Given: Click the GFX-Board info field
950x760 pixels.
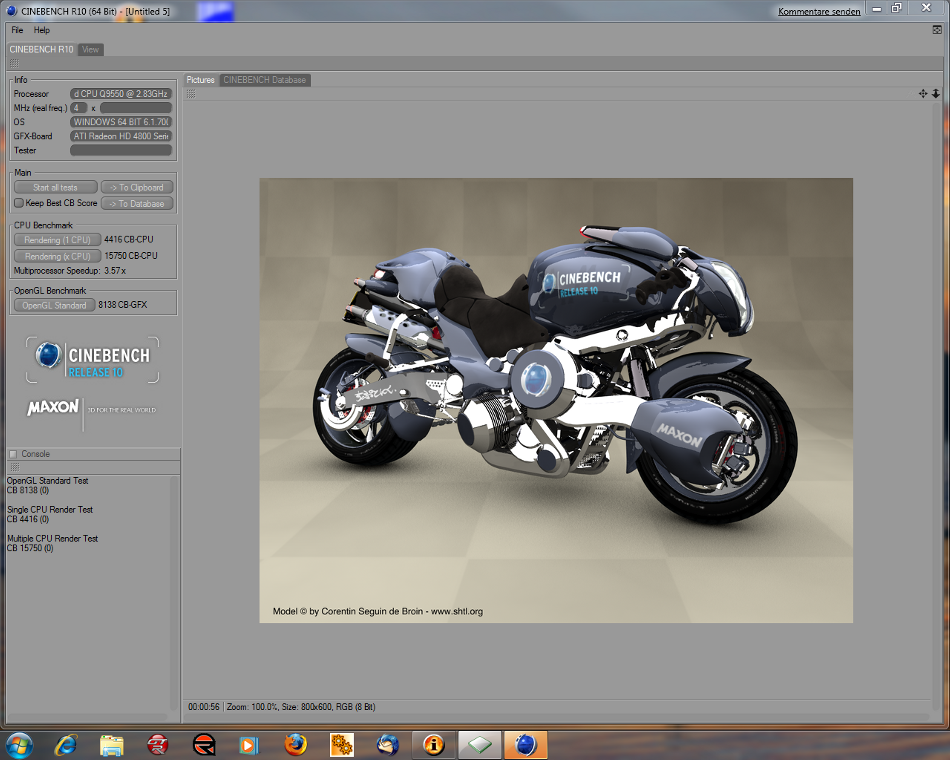Looking at the screenshot, I should point(121,136).
